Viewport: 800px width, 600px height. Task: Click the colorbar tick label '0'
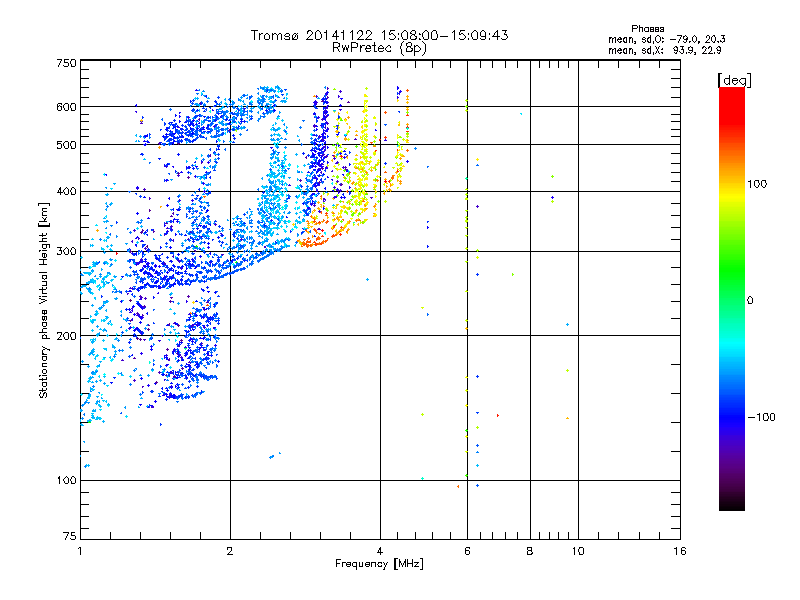750,301
